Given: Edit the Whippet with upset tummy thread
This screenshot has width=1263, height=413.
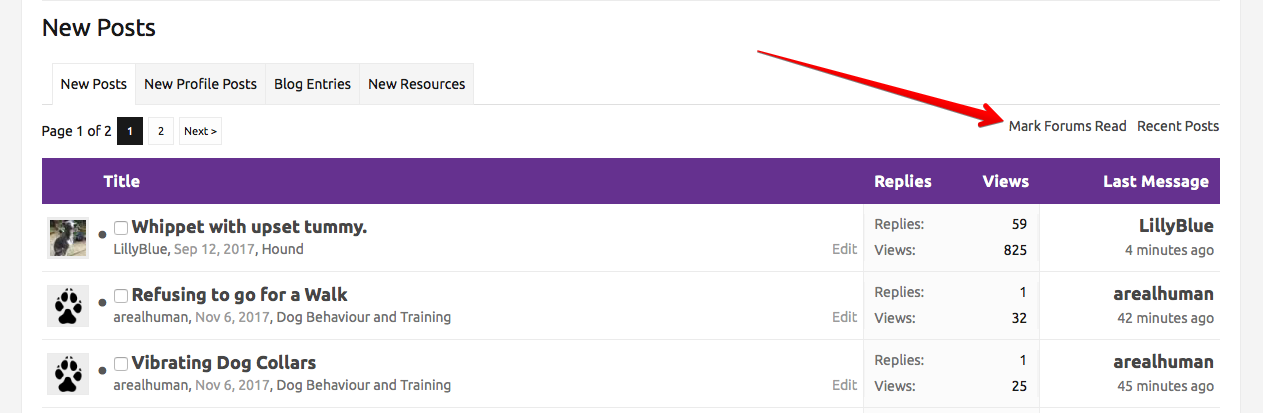Looking at the screenshot, I should pyautogui.click(x=844, y=249).
